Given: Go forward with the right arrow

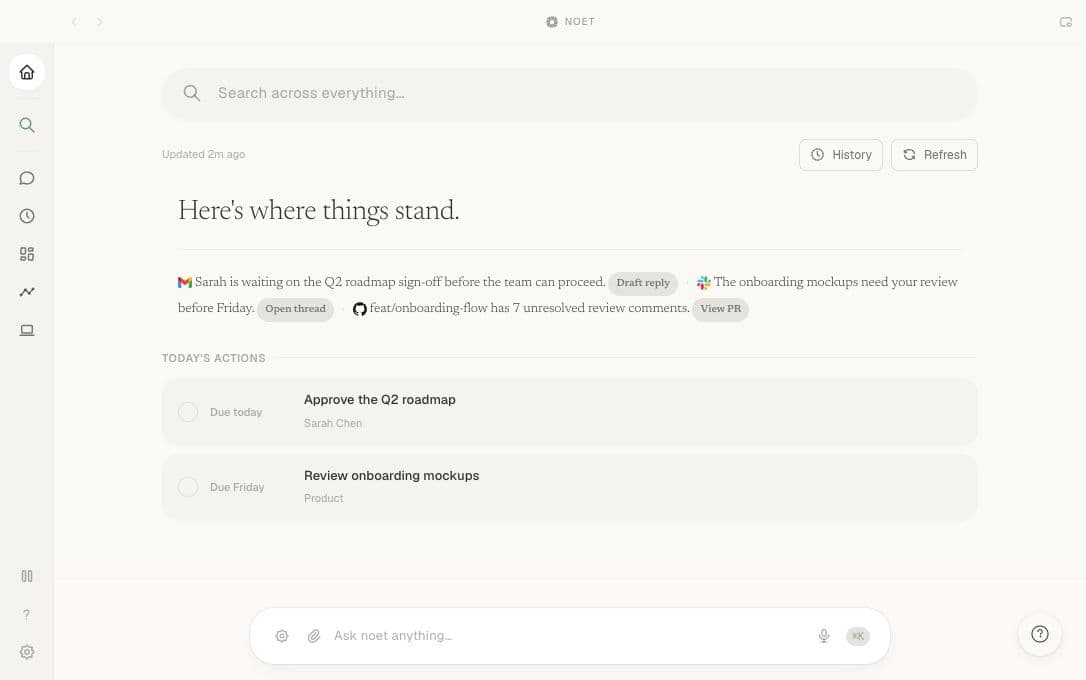Looking at the screenshot, I should point(100,22).
